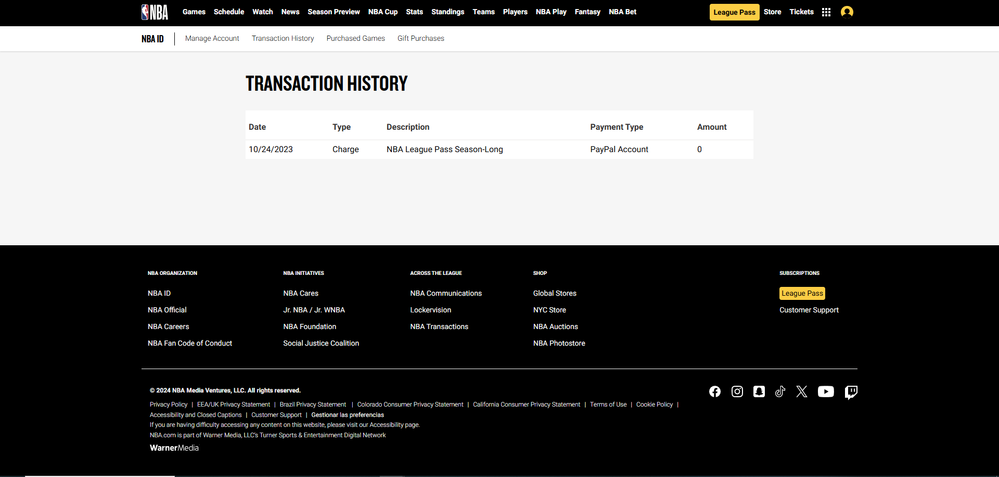Open the Instagram icon in footer
This screenshot has height=477, width=999.
pos(737,392)
